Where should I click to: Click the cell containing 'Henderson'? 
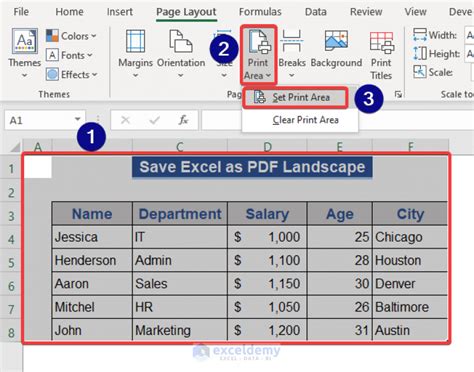coord(92,260)
